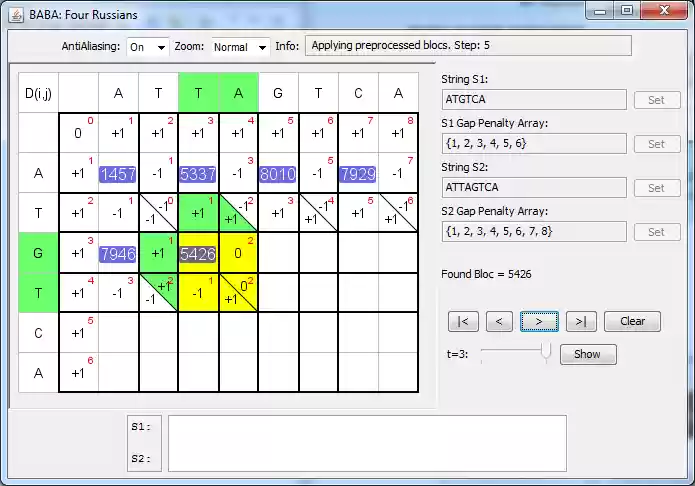This screenshot has width=695, height=486.
Task: Click highlighted bloc cell labeled 5426
Action: point(198,254)
